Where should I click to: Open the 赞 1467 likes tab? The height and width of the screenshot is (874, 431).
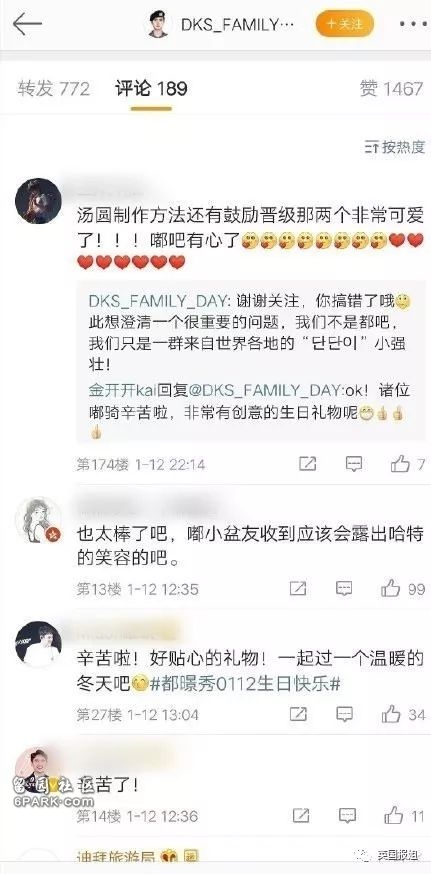tap(391, 89)
